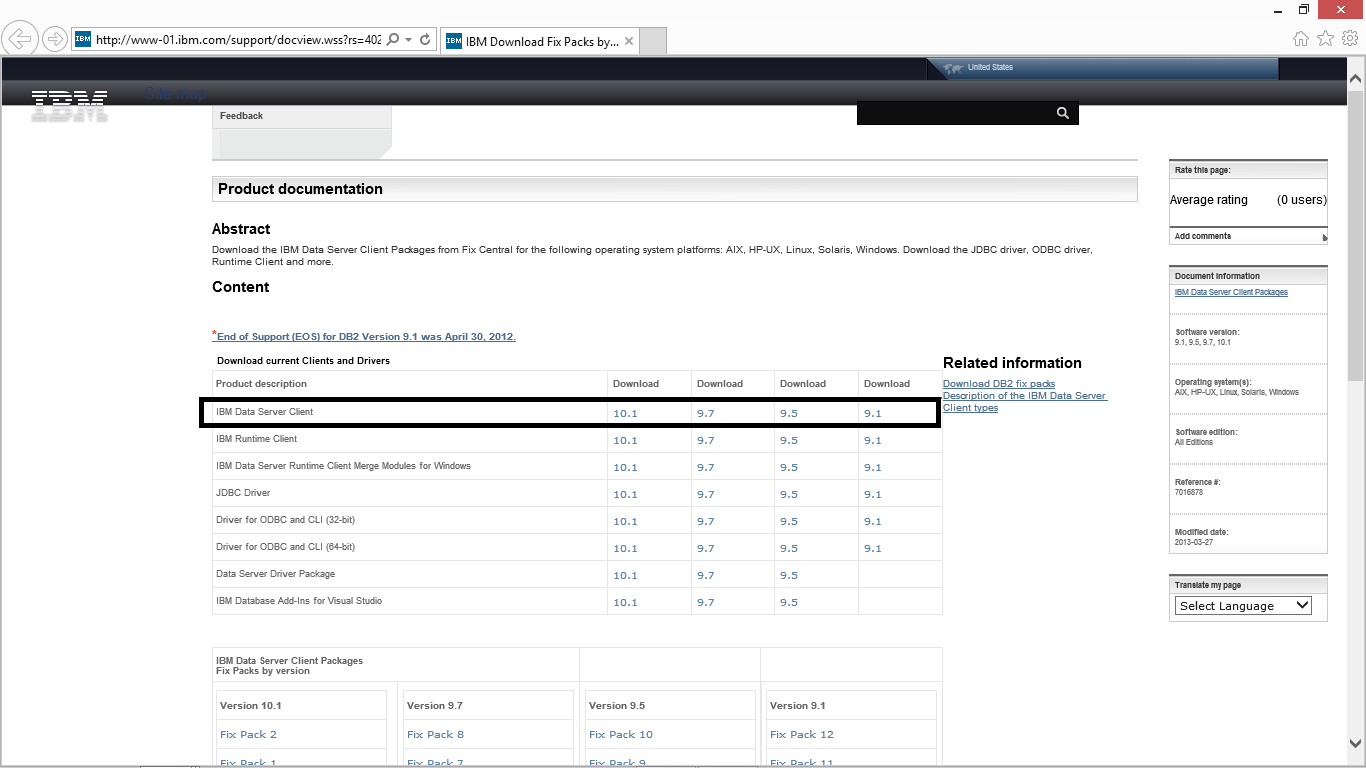Download ODBC and CLI 64-bit driver 10.1

coord(625,548)
